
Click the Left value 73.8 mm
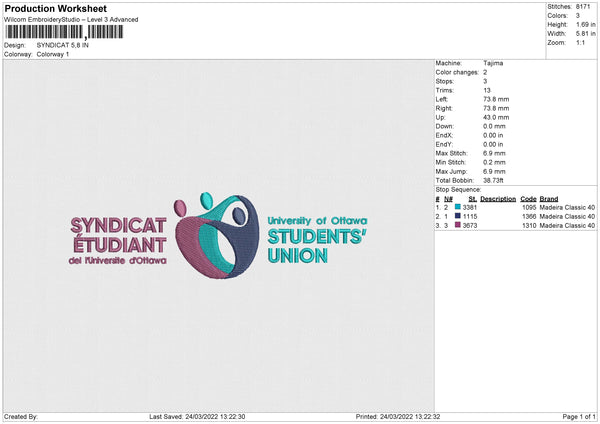496,99
